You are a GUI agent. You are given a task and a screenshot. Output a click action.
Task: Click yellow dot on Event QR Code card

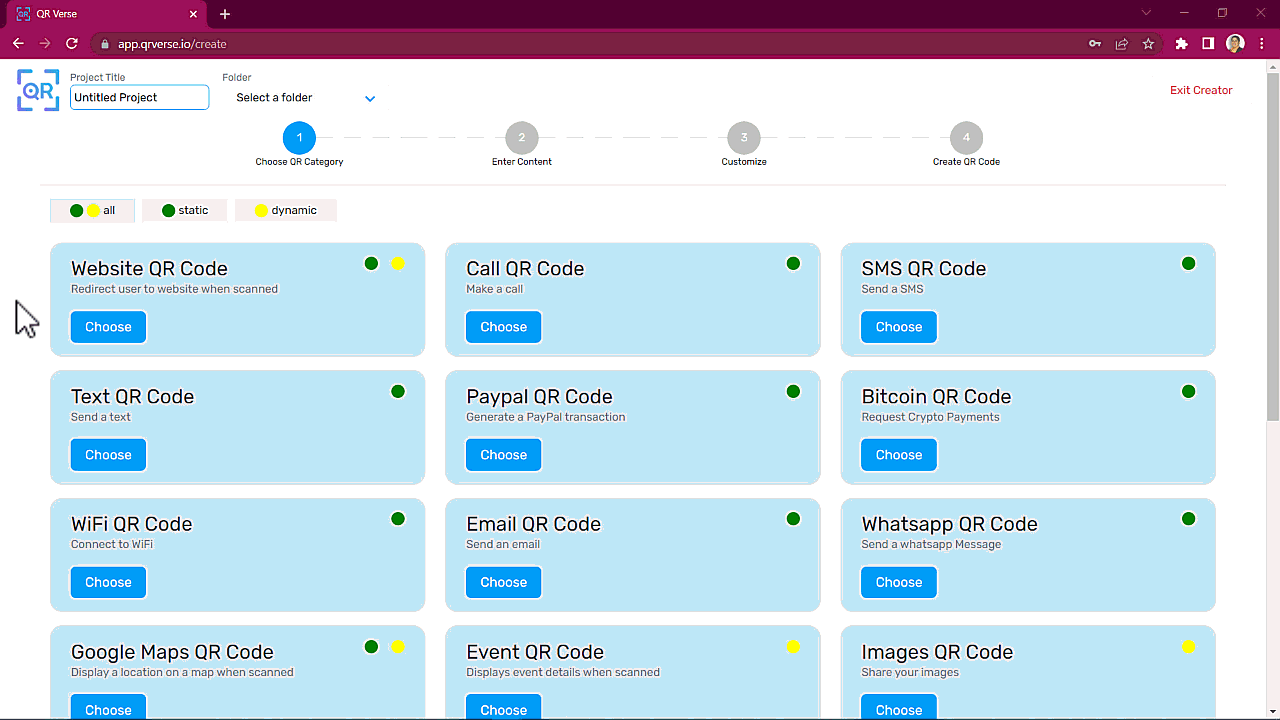pos(793,647)
